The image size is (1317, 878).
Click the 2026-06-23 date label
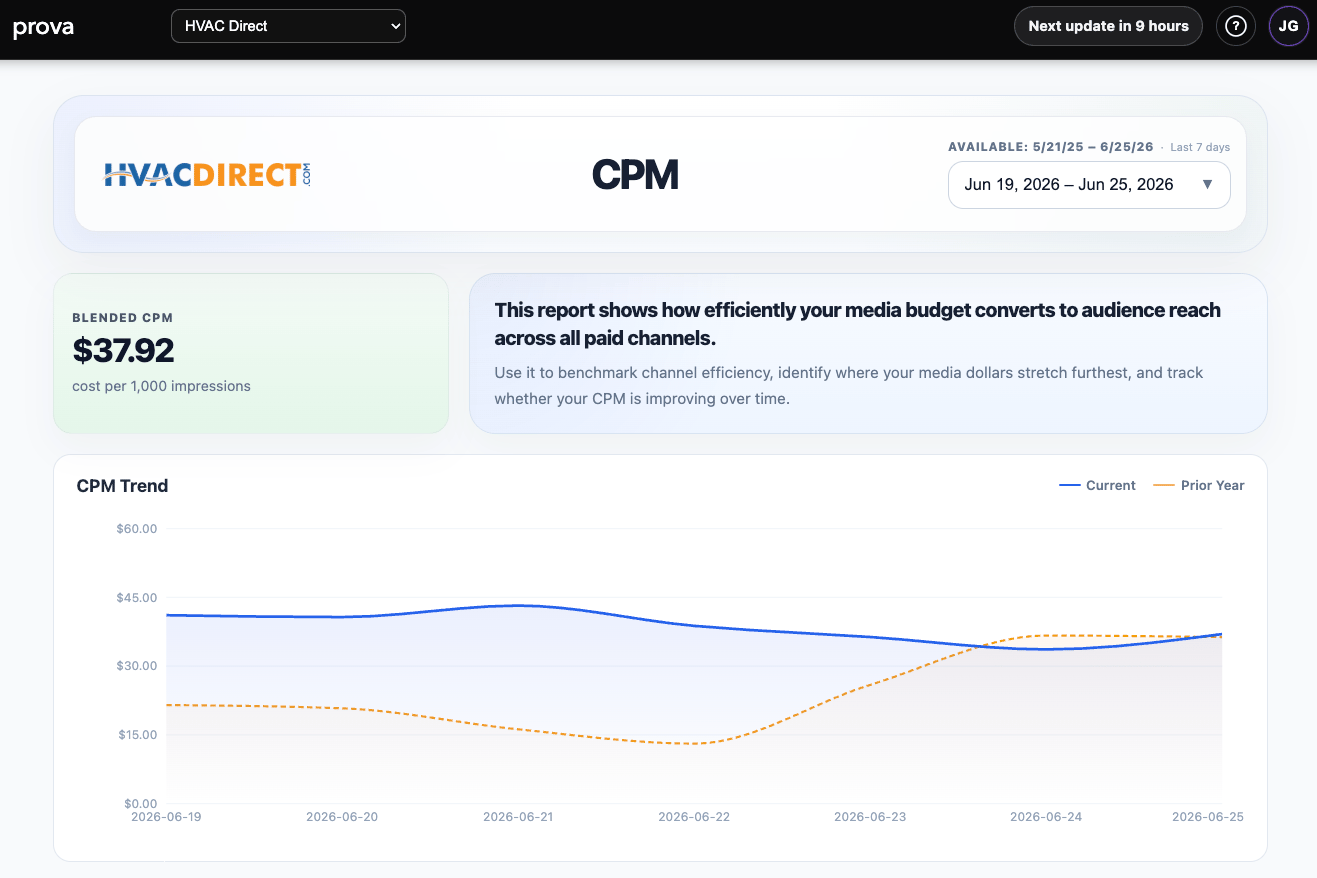[x=870, y=817]
